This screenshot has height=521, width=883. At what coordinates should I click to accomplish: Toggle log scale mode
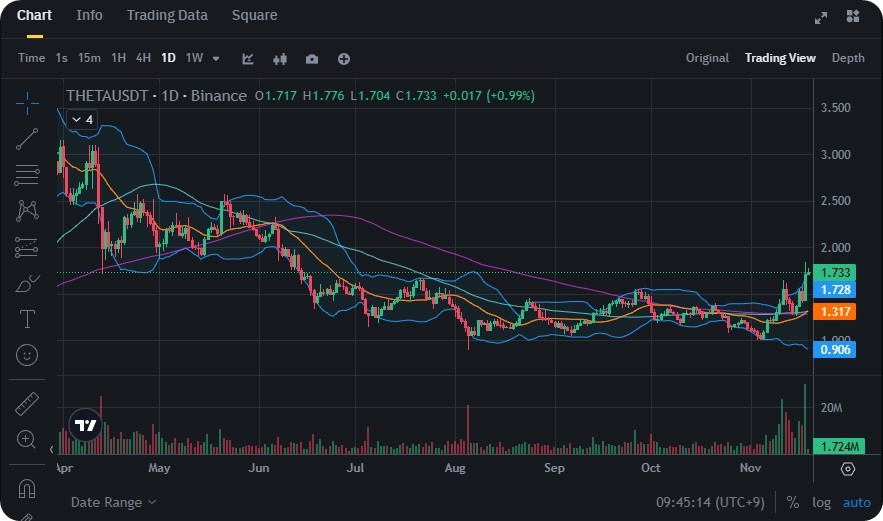coord(822,502)
